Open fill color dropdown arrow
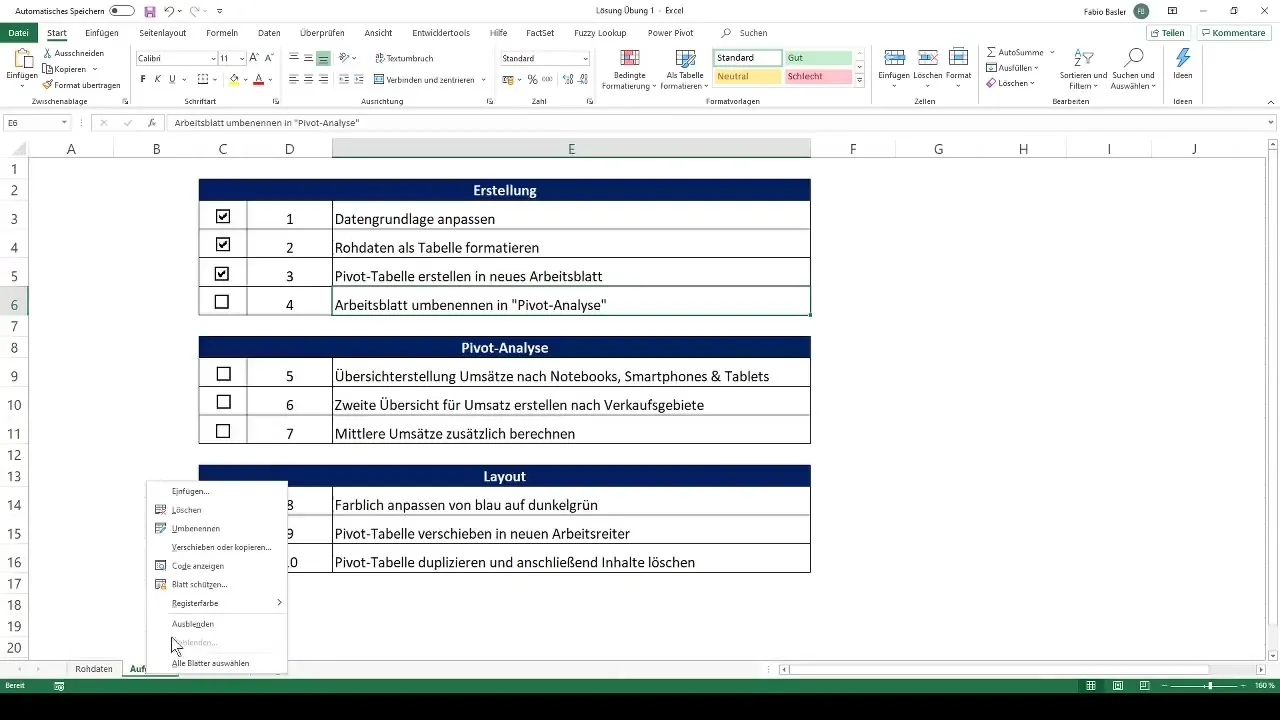Viewport: 1280px width, 720px height. 247,79
